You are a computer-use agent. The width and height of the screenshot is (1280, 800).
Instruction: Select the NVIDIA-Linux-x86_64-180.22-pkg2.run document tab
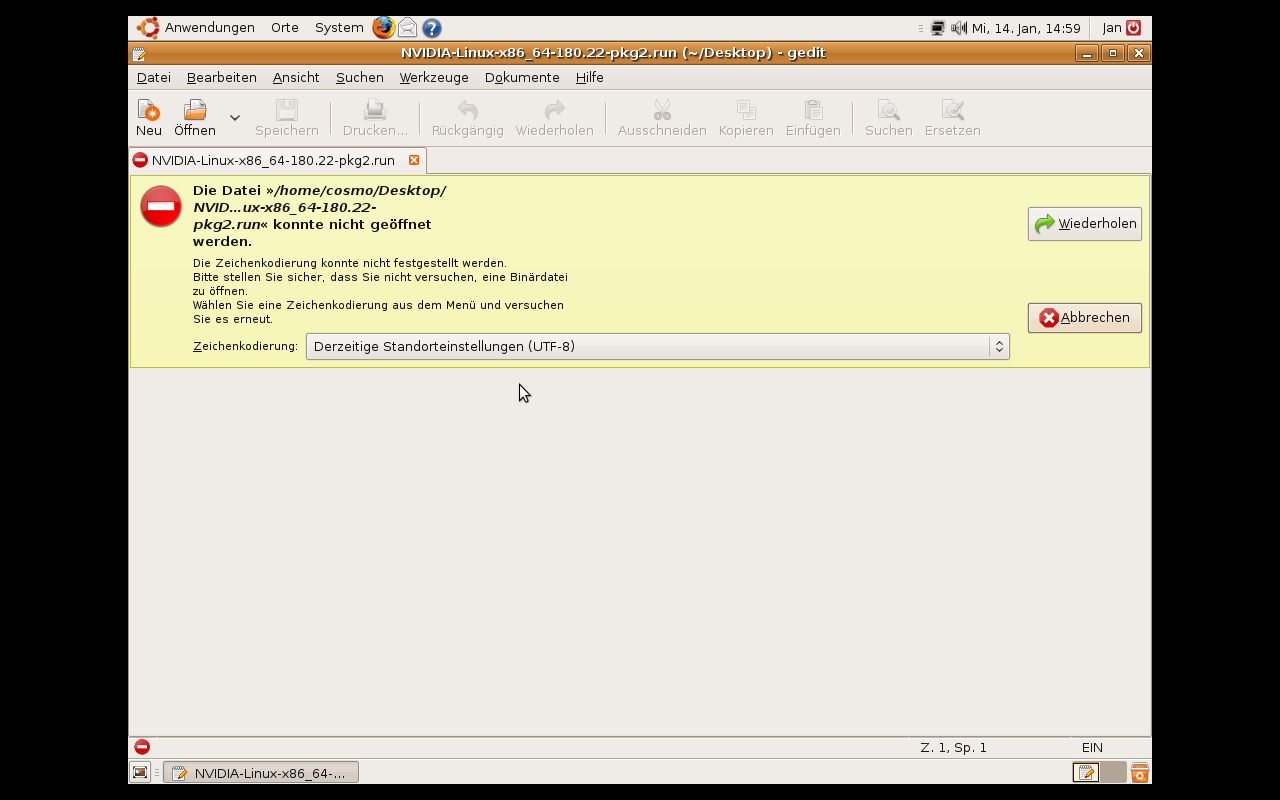point(272,160)
